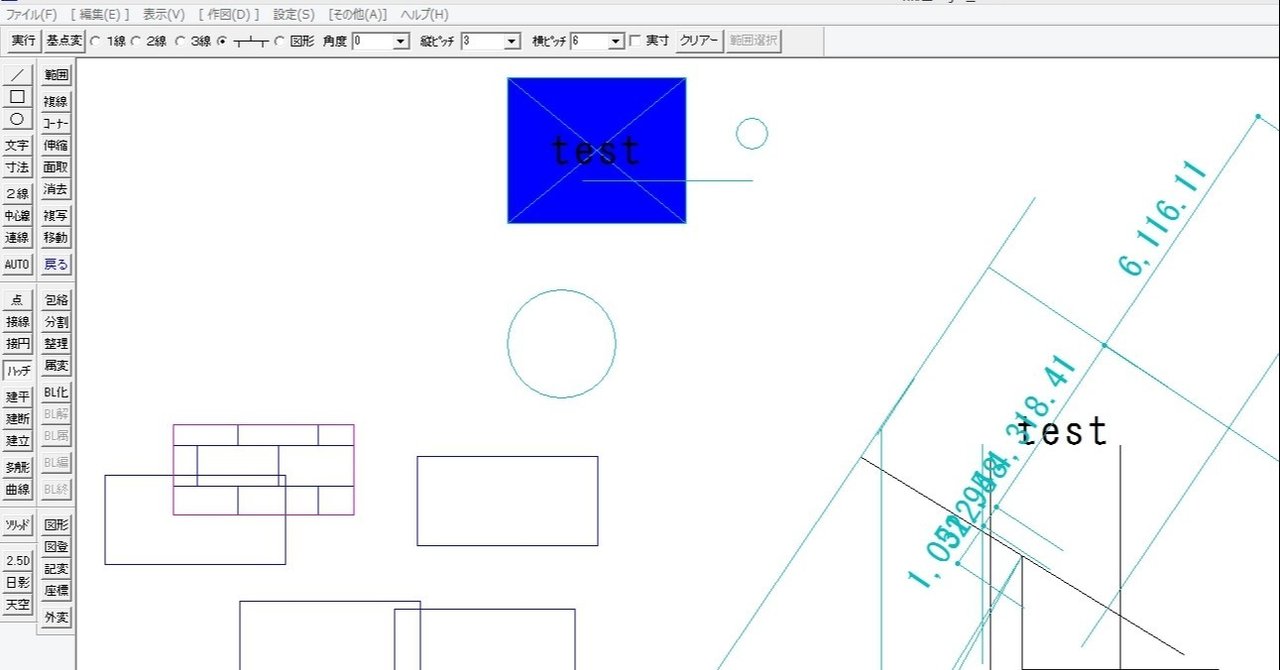The height and width of the screenshot is (670, 1280).
Task: Open the ソリッド solid fill tool
Action: pos(17,523)
